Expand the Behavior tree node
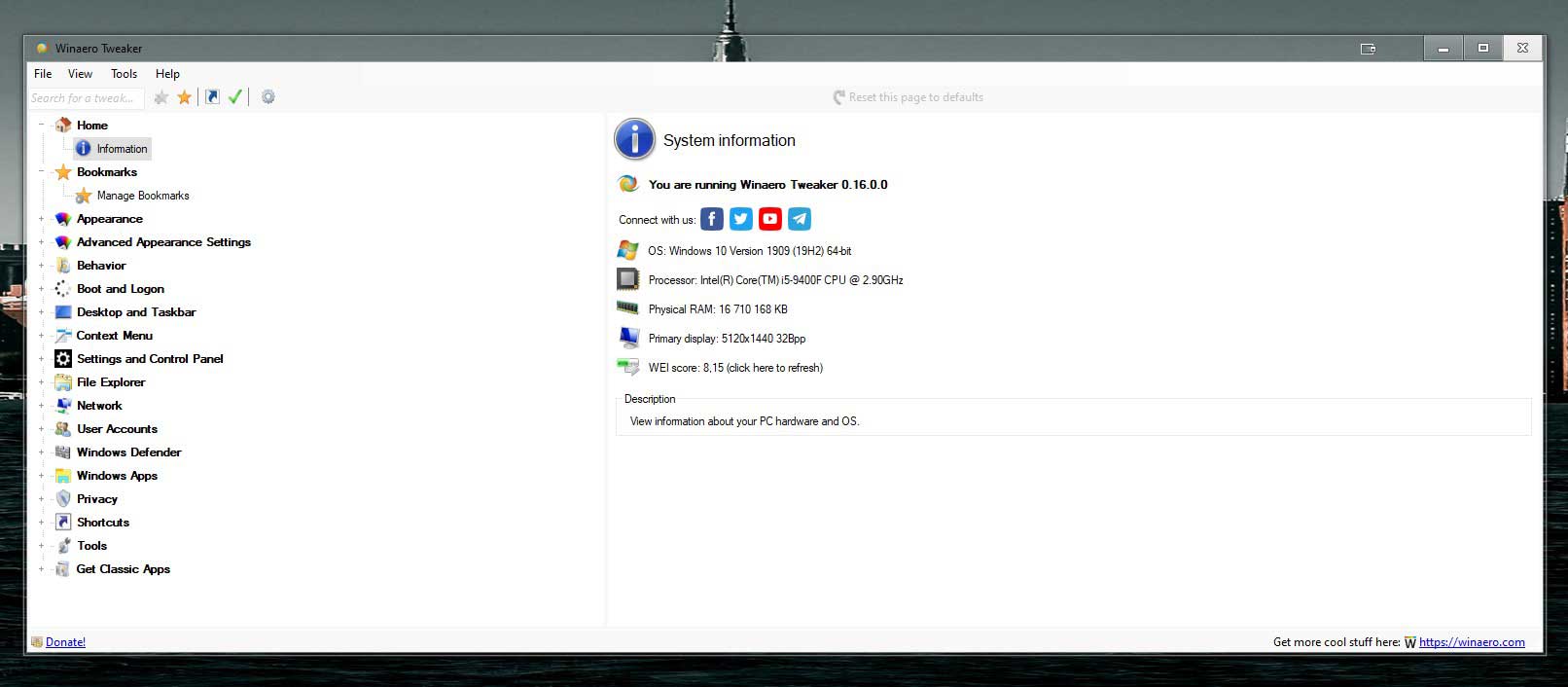This screenshot has height=687, width=1568. [41, 266]
